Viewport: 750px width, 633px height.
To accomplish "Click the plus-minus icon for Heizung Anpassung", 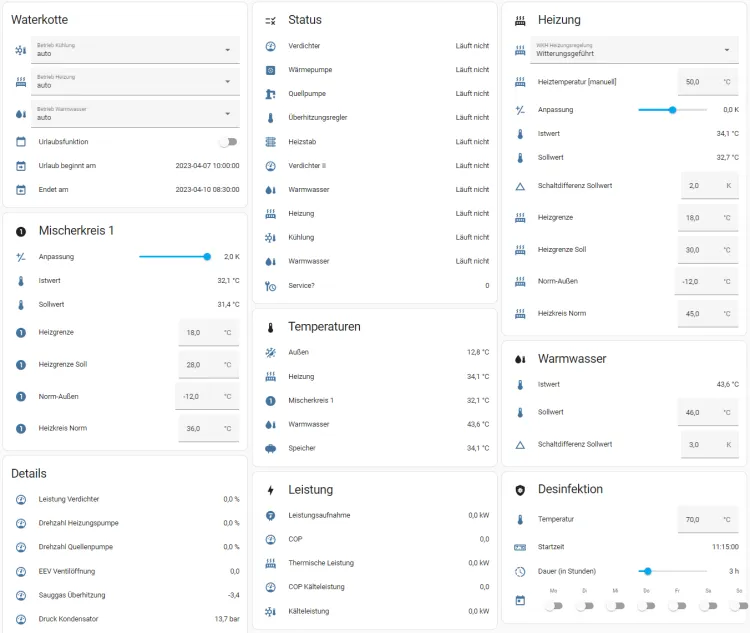I will 520,110.
